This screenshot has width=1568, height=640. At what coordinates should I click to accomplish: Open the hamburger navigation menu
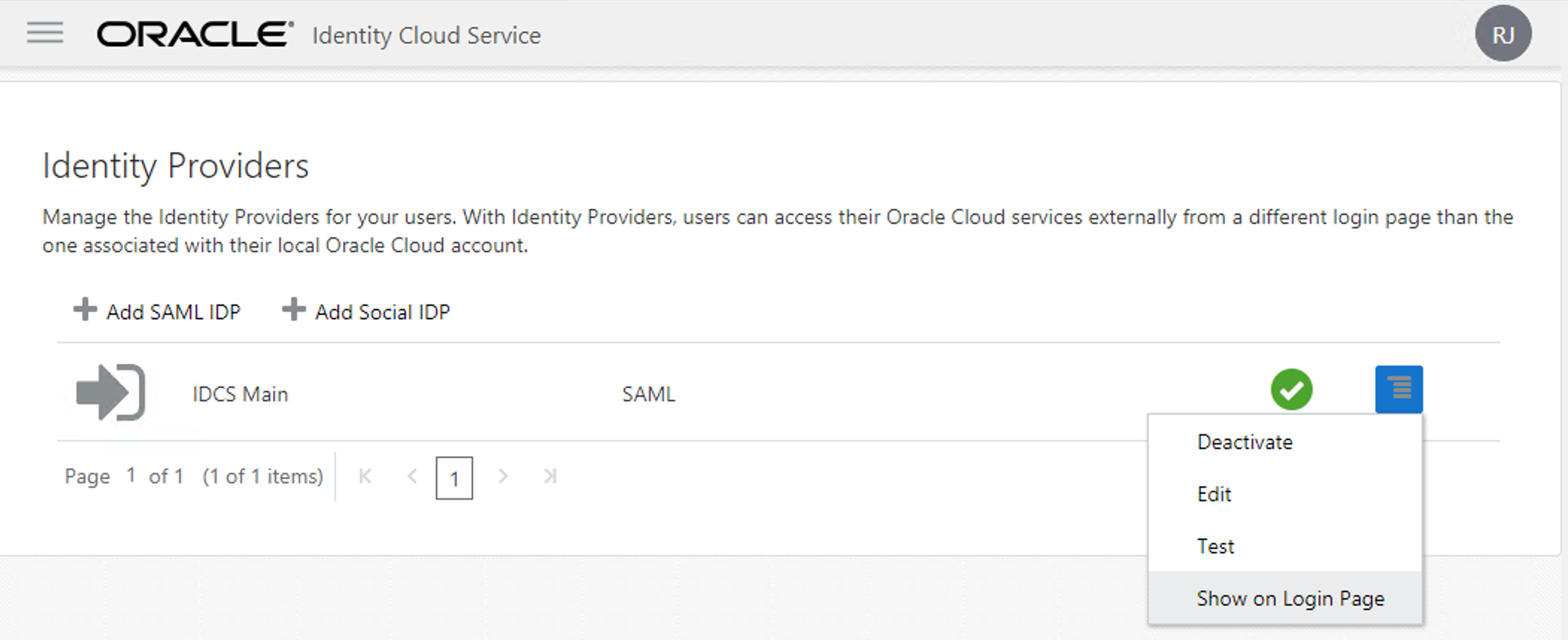45,33
